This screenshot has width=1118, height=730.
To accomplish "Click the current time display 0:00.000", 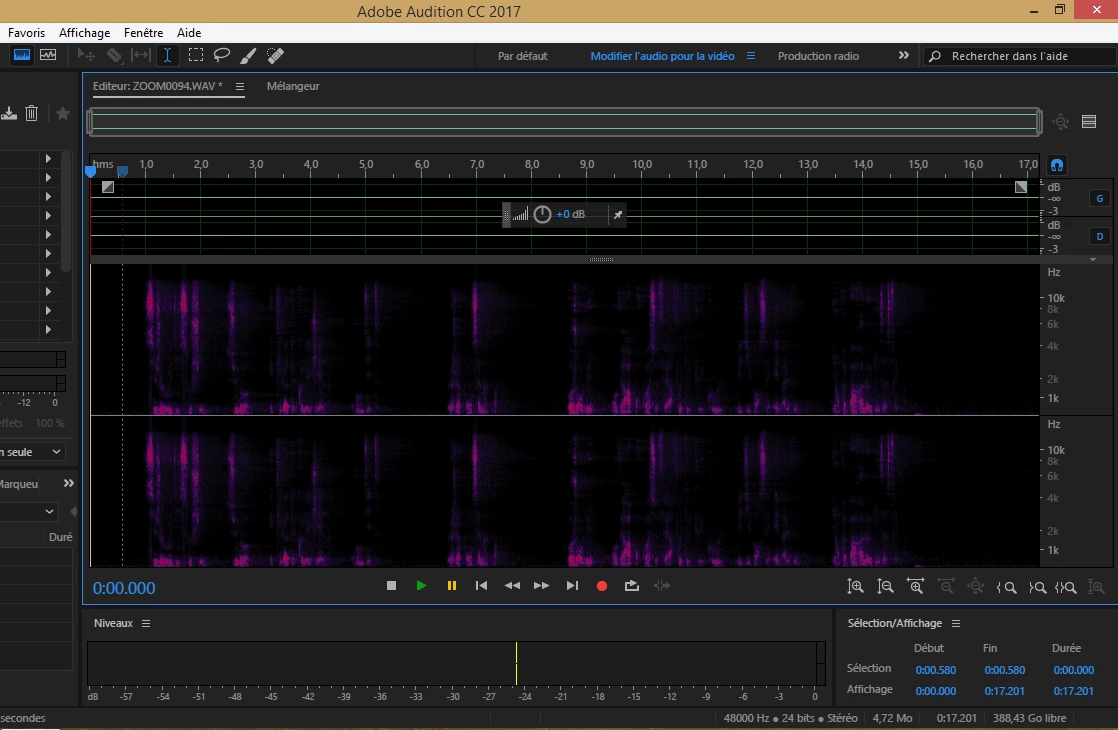I will (x=124, y=588).
